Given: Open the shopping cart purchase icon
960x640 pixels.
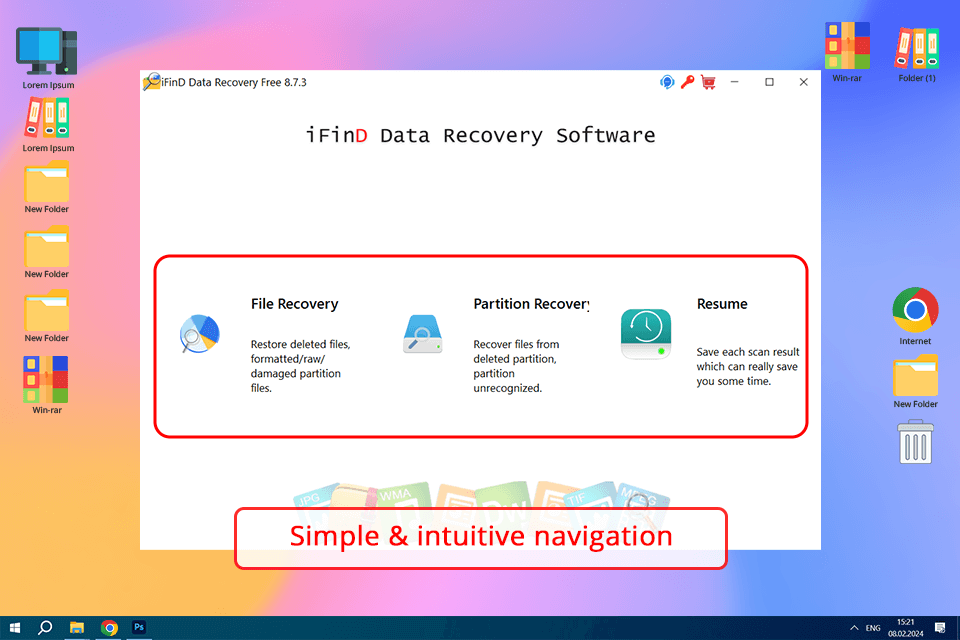Looking at the screenshot, I should pyautogui.click(x=708, y=82).
